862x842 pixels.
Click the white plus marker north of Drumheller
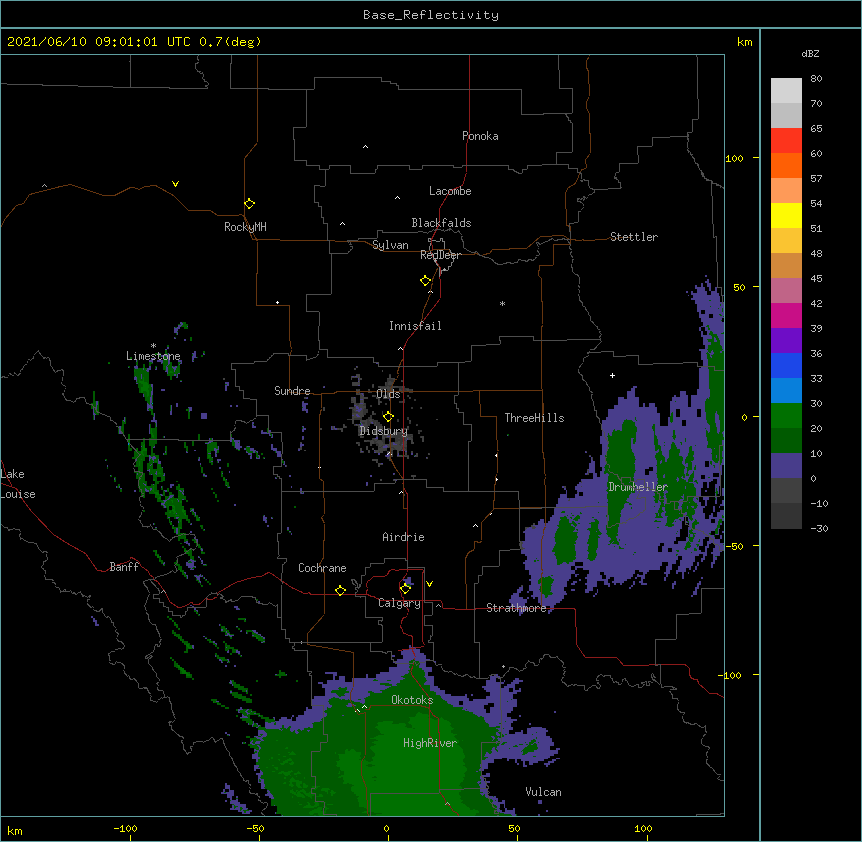612,375
